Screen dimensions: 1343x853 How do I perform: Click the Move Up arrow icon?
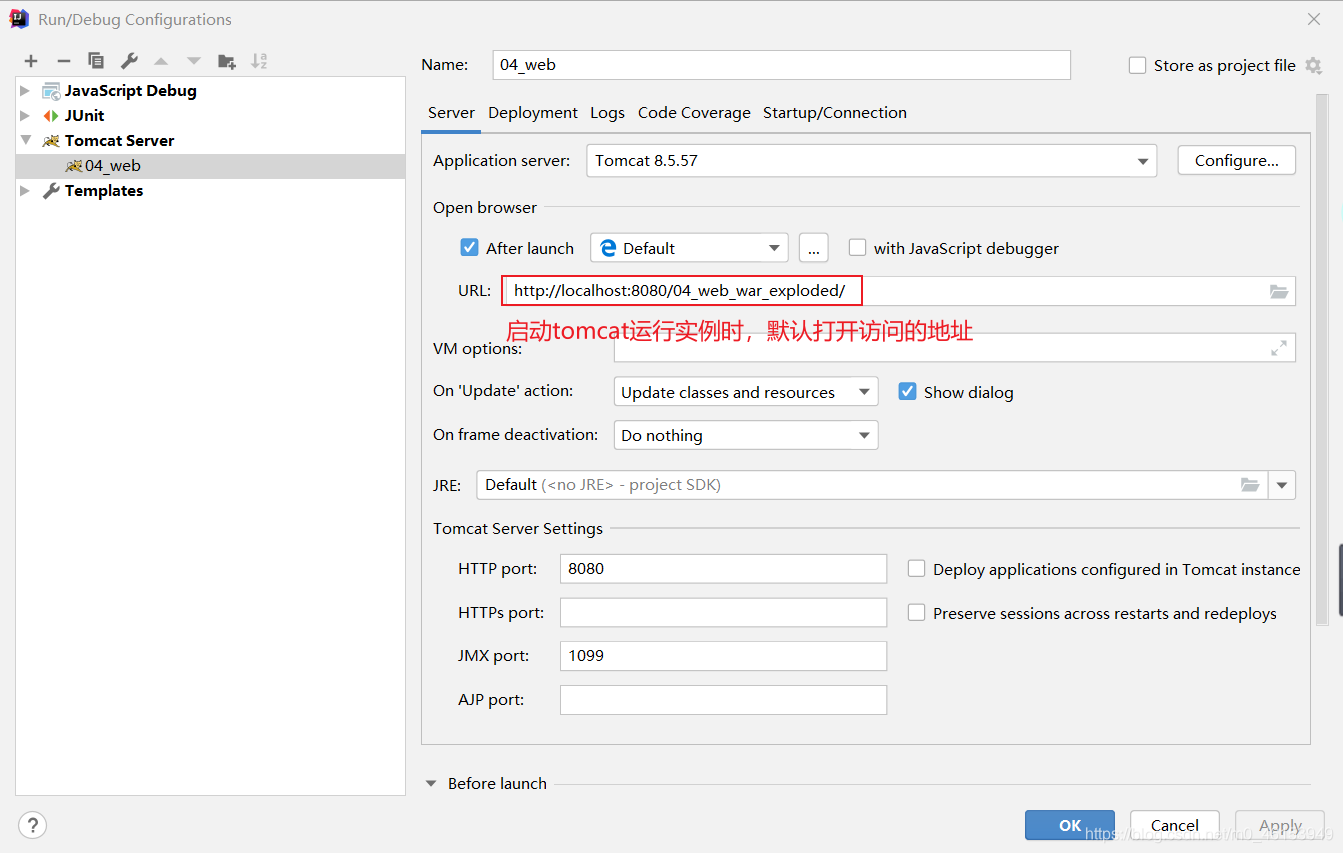(161, 61)
